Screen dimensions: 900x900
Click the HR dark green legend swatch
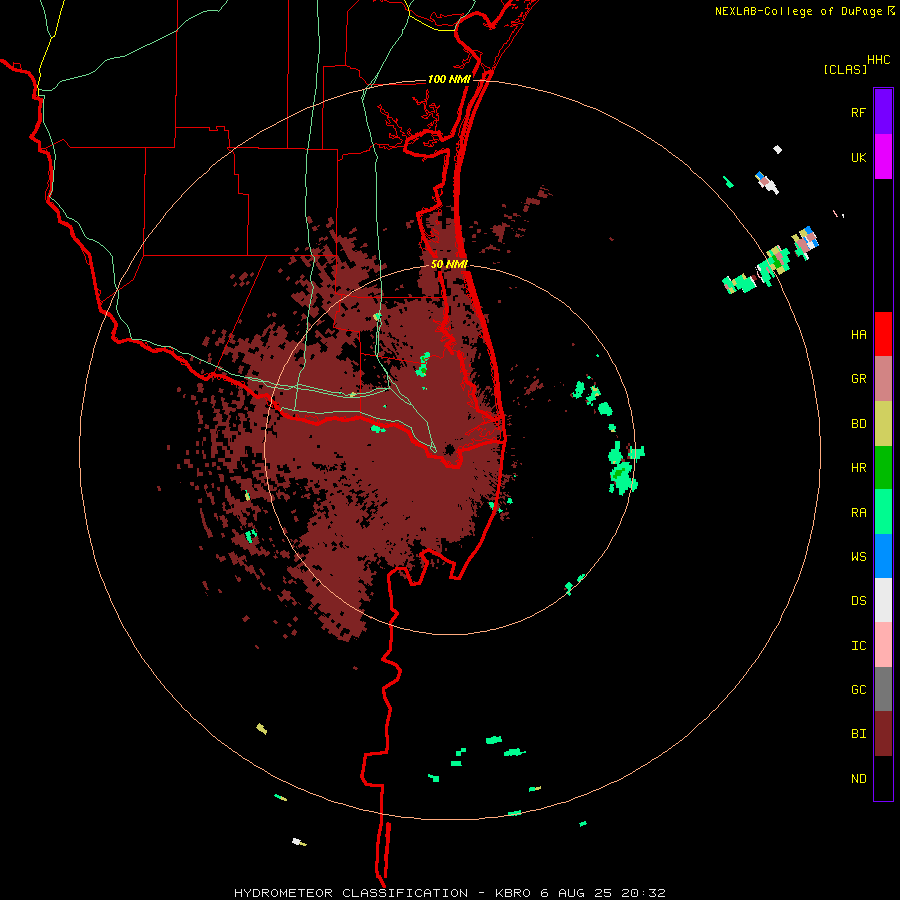[883, 468]
